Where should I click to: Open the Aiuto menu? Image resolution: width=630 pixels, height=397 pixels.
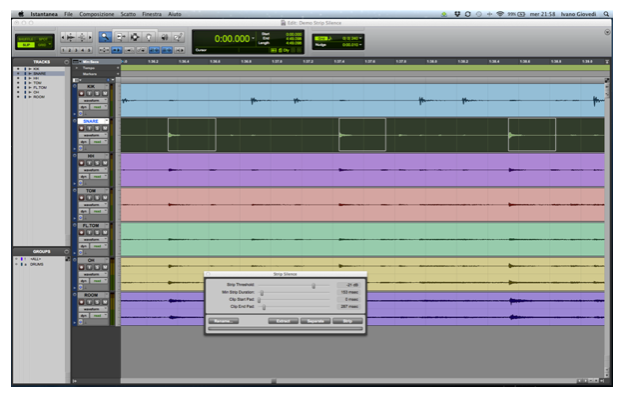click(174, 14)
